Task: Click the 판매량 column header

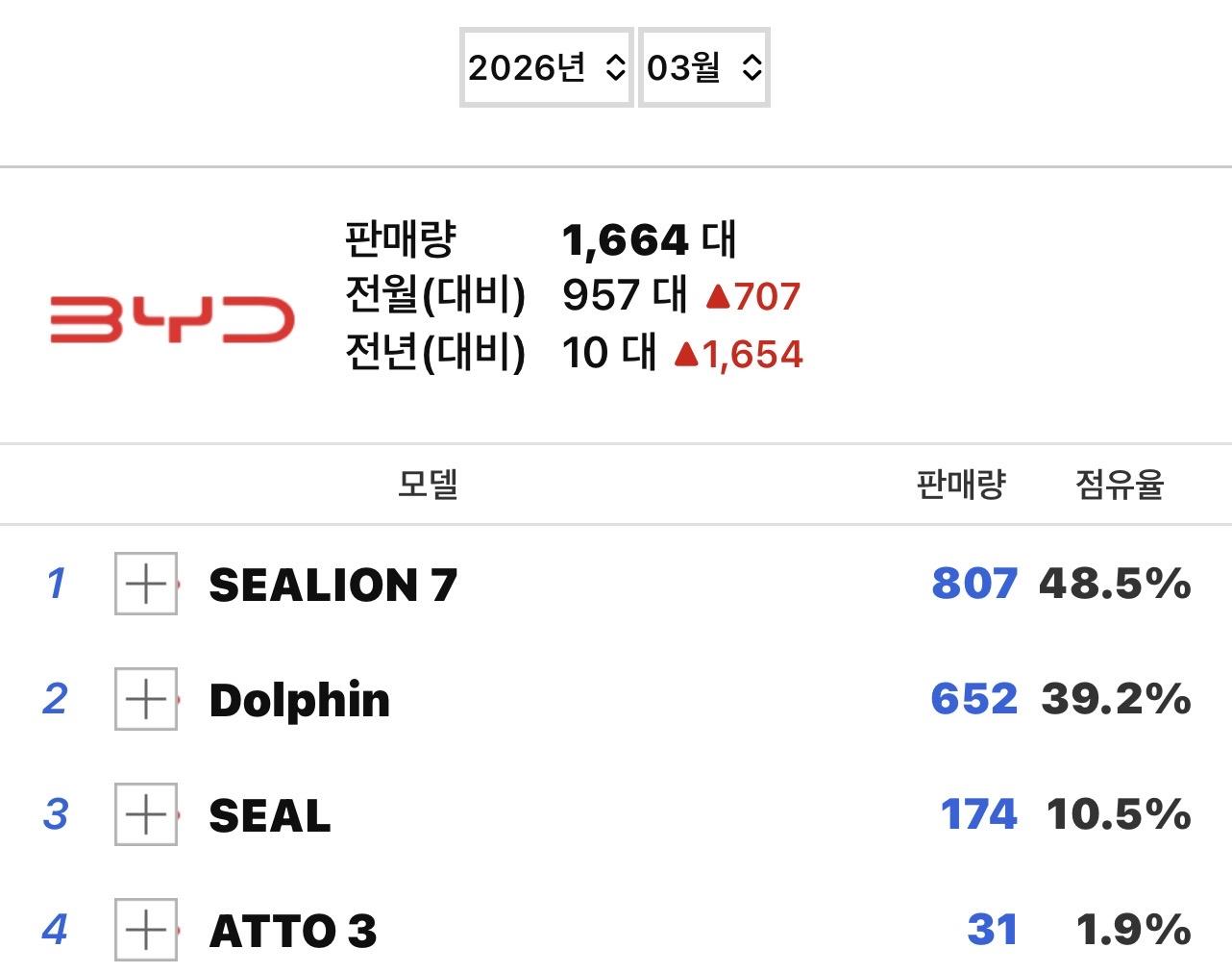Action: (960, 484)
